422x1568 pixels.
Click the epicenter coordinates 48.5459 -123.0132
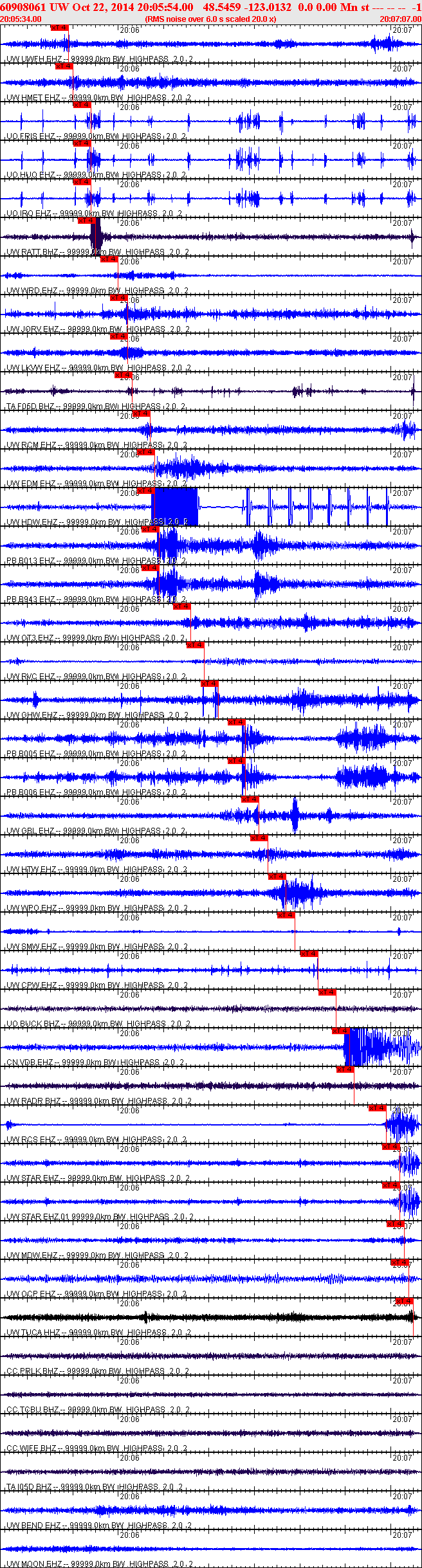point(247,7)
